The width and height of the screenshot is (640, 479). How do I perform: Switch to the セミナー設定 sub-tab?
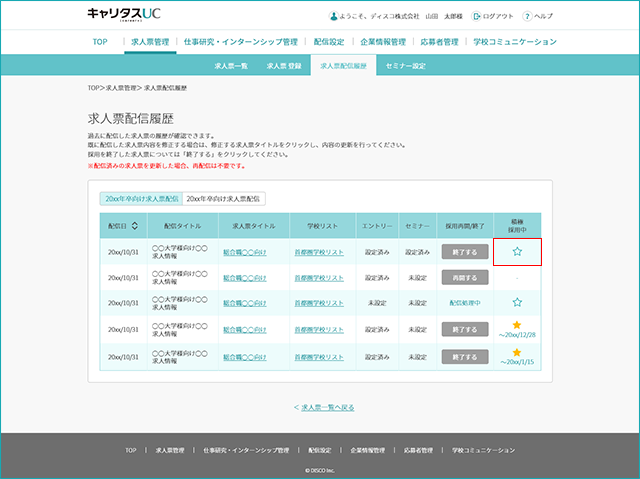(405, 66)
